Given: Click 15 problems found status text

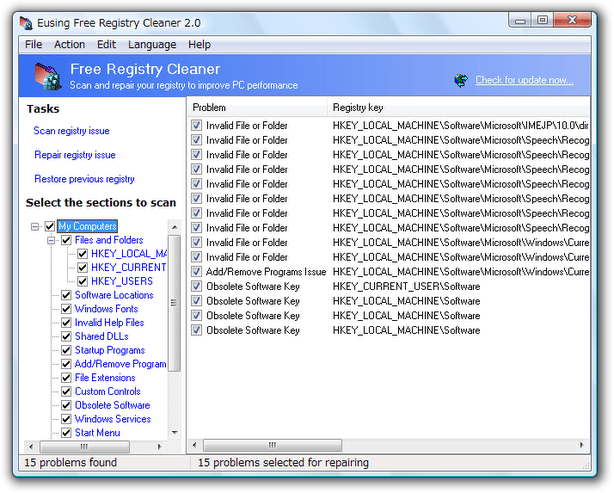Looking at the screenshot, I should [70, 462].
